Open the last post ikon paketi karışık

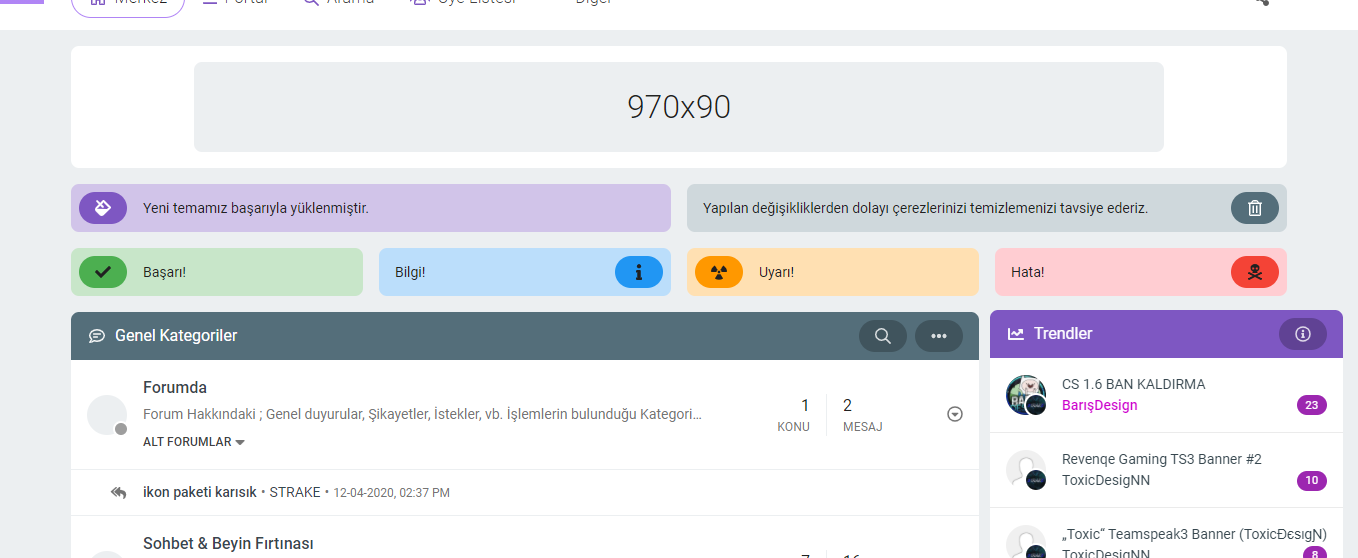tap(200, 492)
